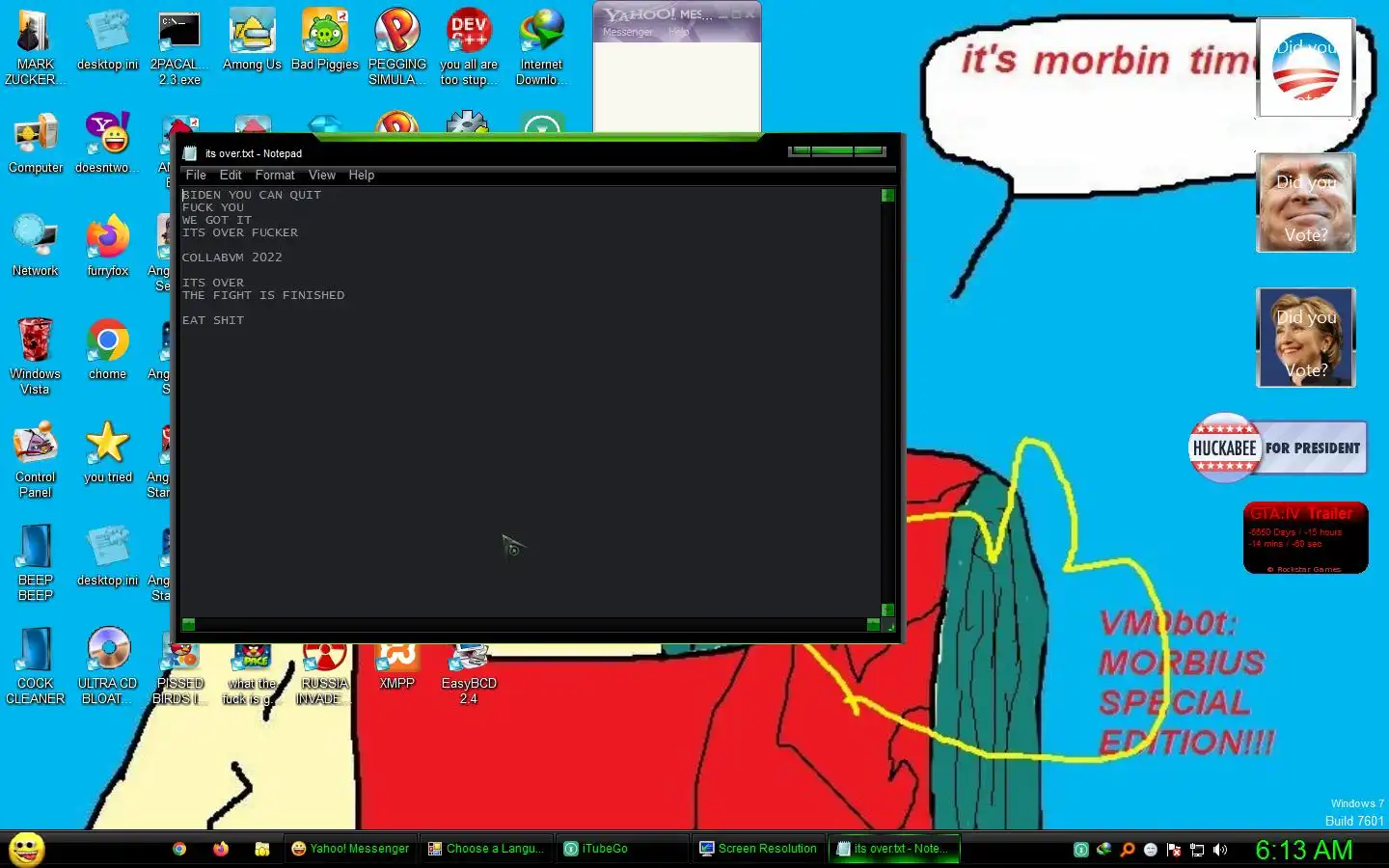Click the Firefox icon in the taskbar

point(221,849)
